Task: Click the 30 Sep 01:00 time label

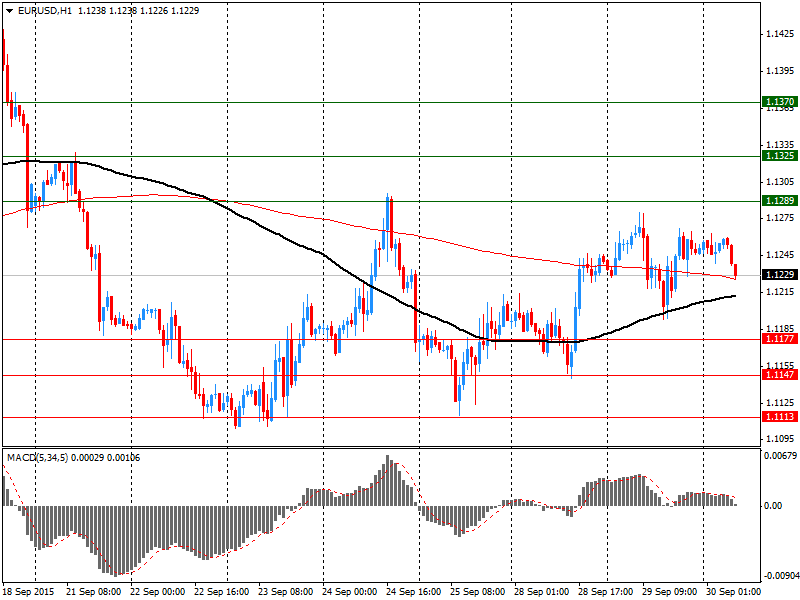Action: pos(734,592)
